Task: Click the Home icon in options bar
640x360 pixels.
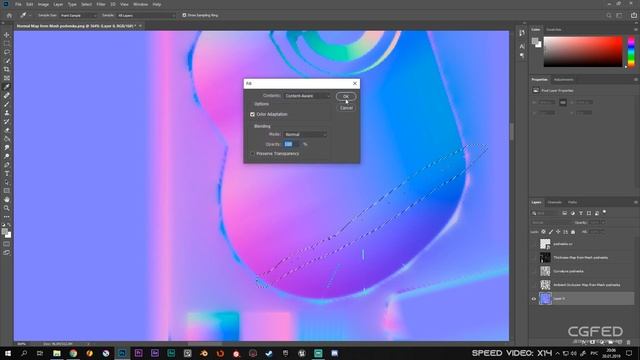Action: coord(9,15)
